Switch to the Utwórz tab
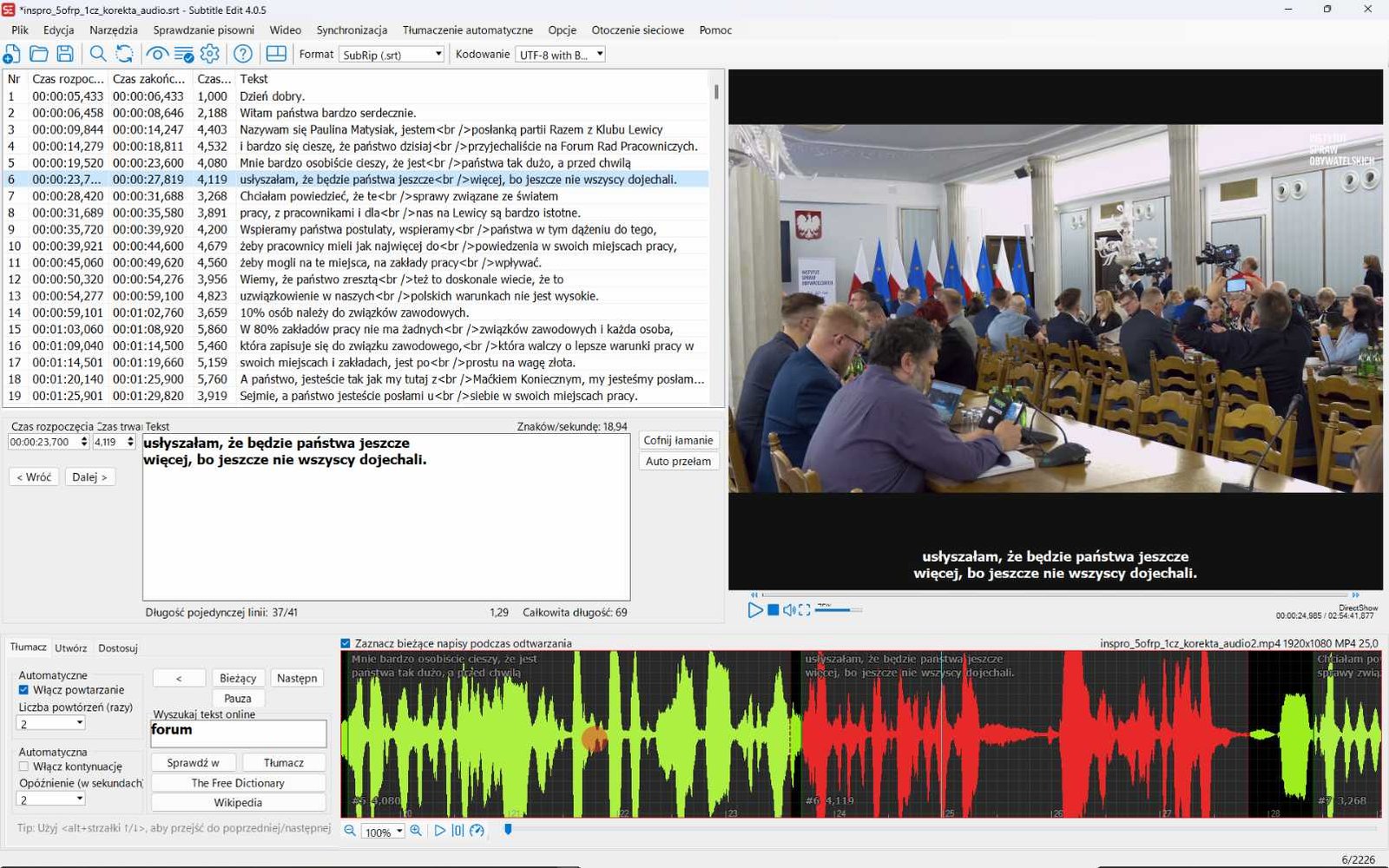This screenshot has width=1389, height=868. pyautogui.click(x=71, y=648)
